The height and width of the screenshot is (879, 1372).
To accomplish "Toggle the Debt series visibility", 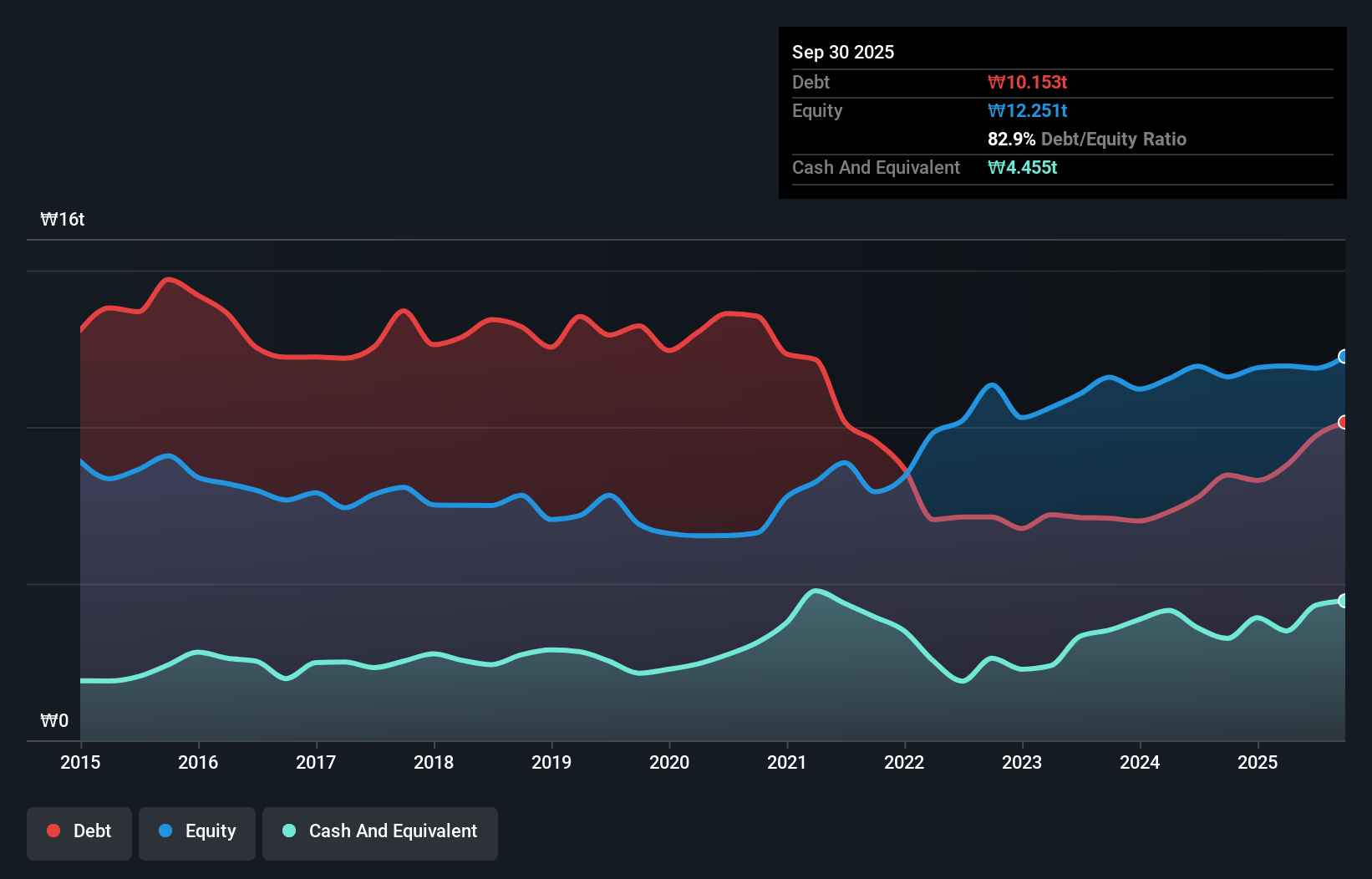I will pyautogui.click(x=79, y=831).
